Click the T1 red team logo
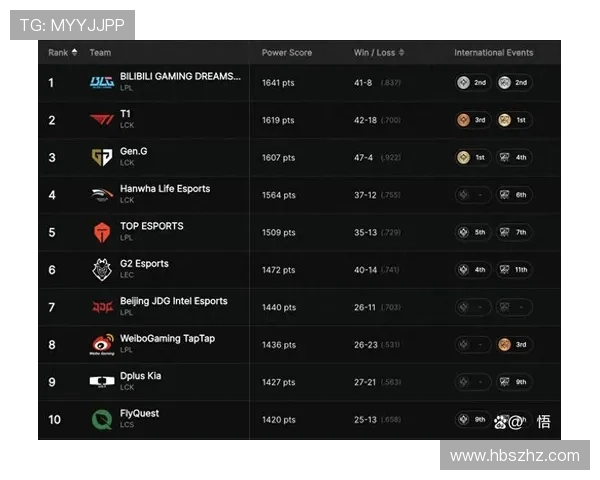Viewport: 600px width, 480px height. (x=102, y=120)
